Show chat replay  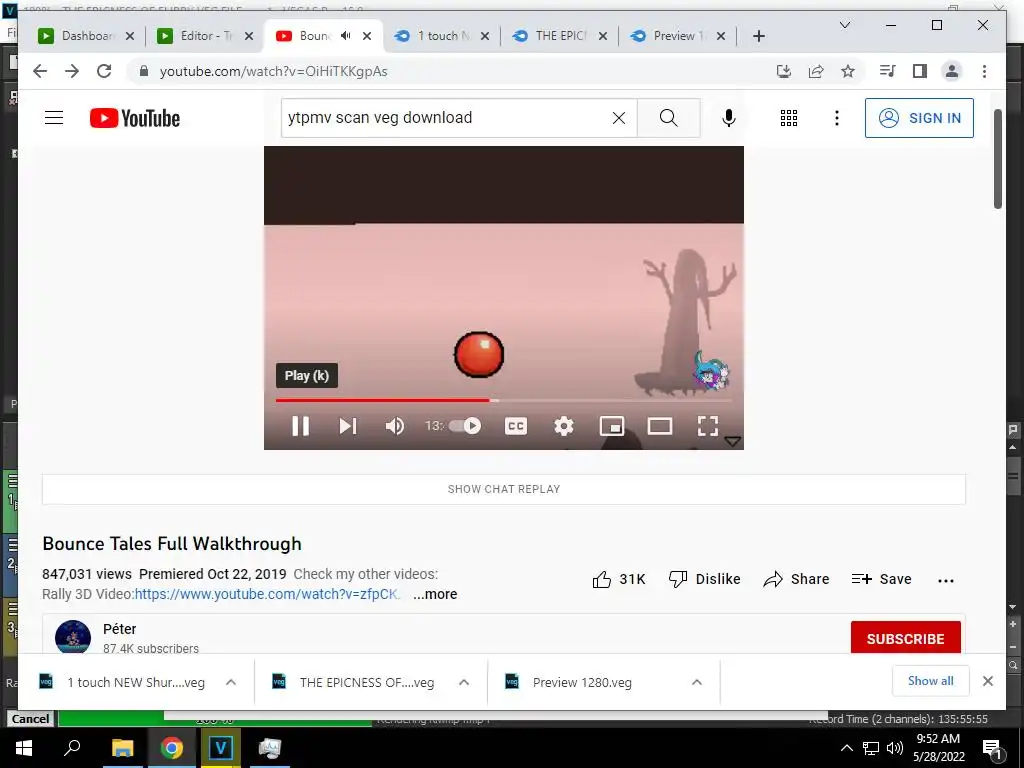(x=504, y=489)
